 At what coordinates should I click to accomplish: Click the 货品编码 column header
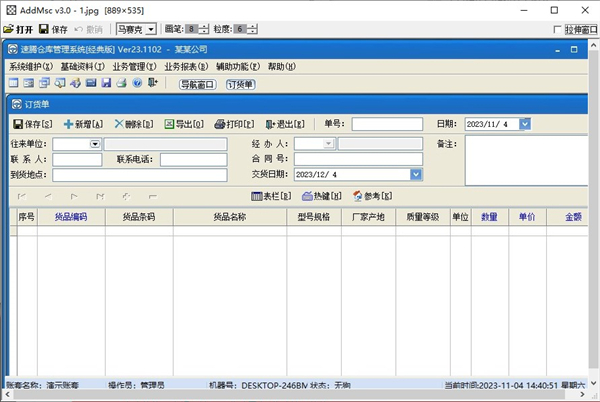[x=71, y=217]
